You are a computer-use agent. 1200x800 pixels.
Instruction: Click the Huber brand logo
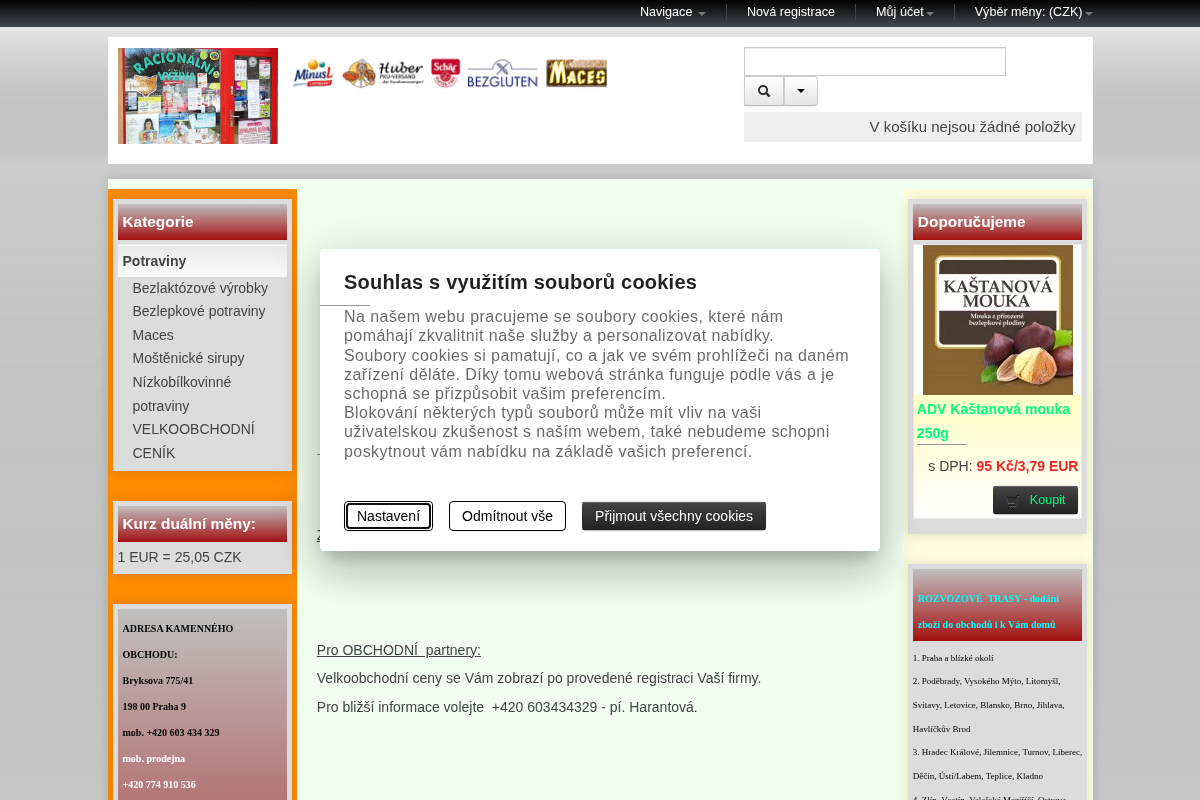(x=383, y=73)
